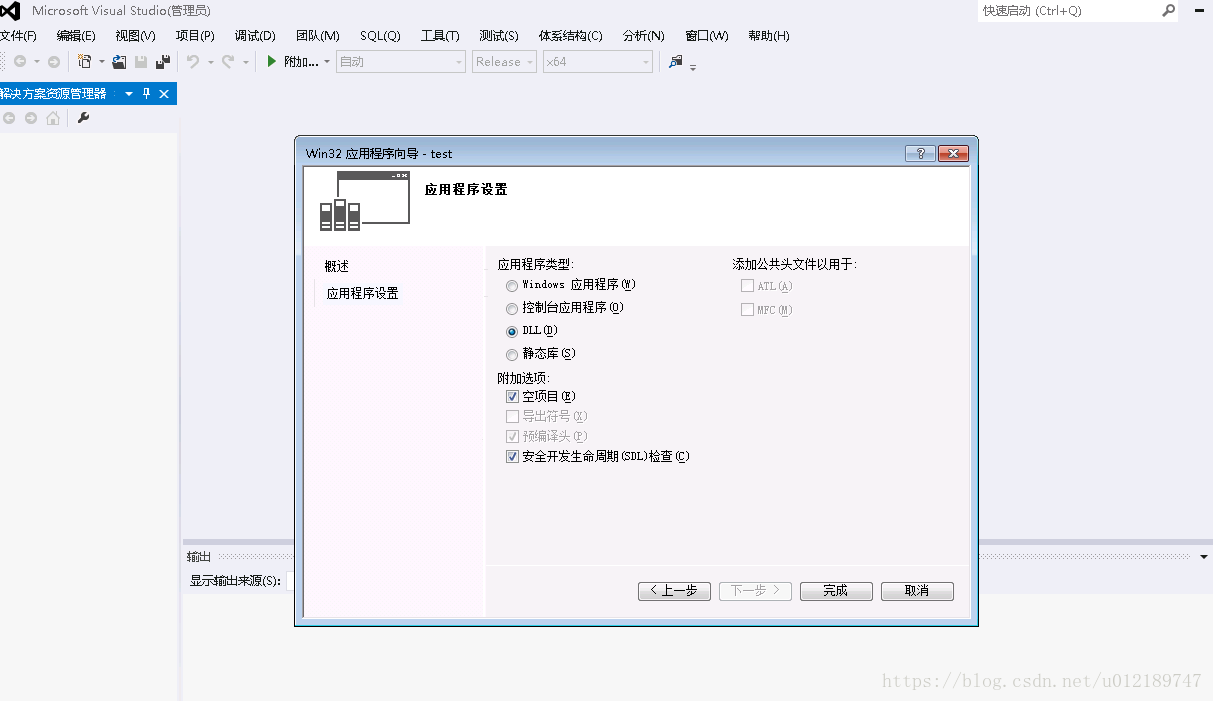Open the toolbar overflow options arrow
Viewport: 1213px width, 701px height.
[x=693, y=68]
